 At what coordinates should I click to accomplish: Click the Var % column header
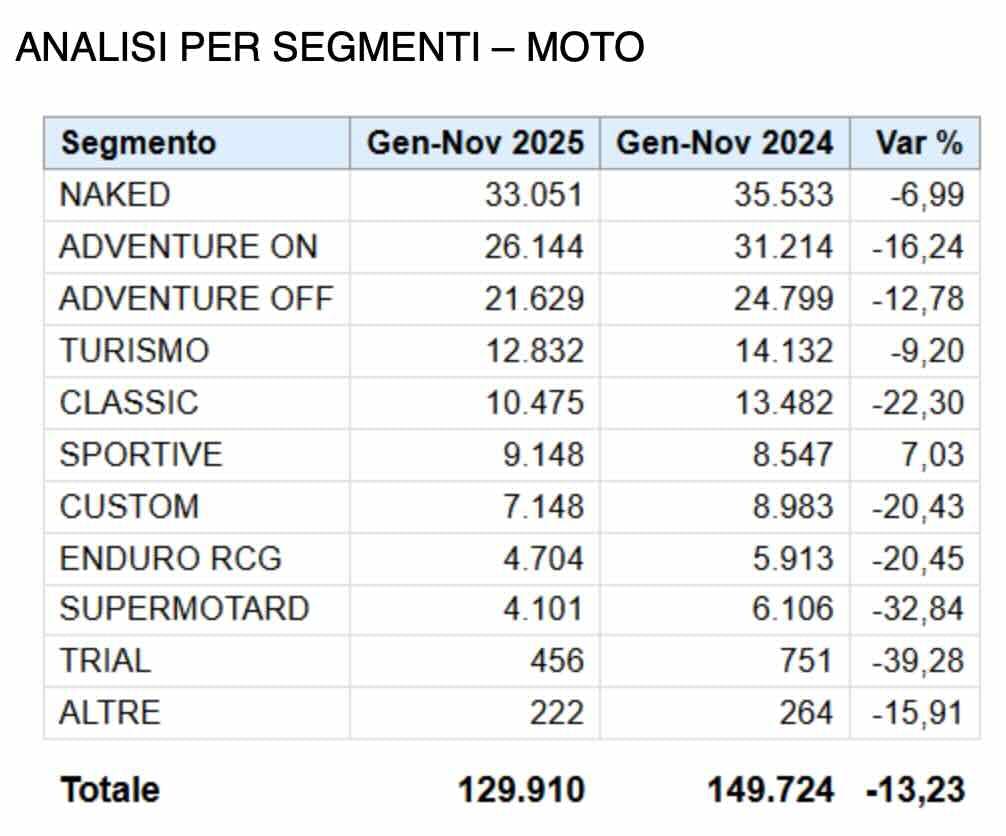[918, 143]
